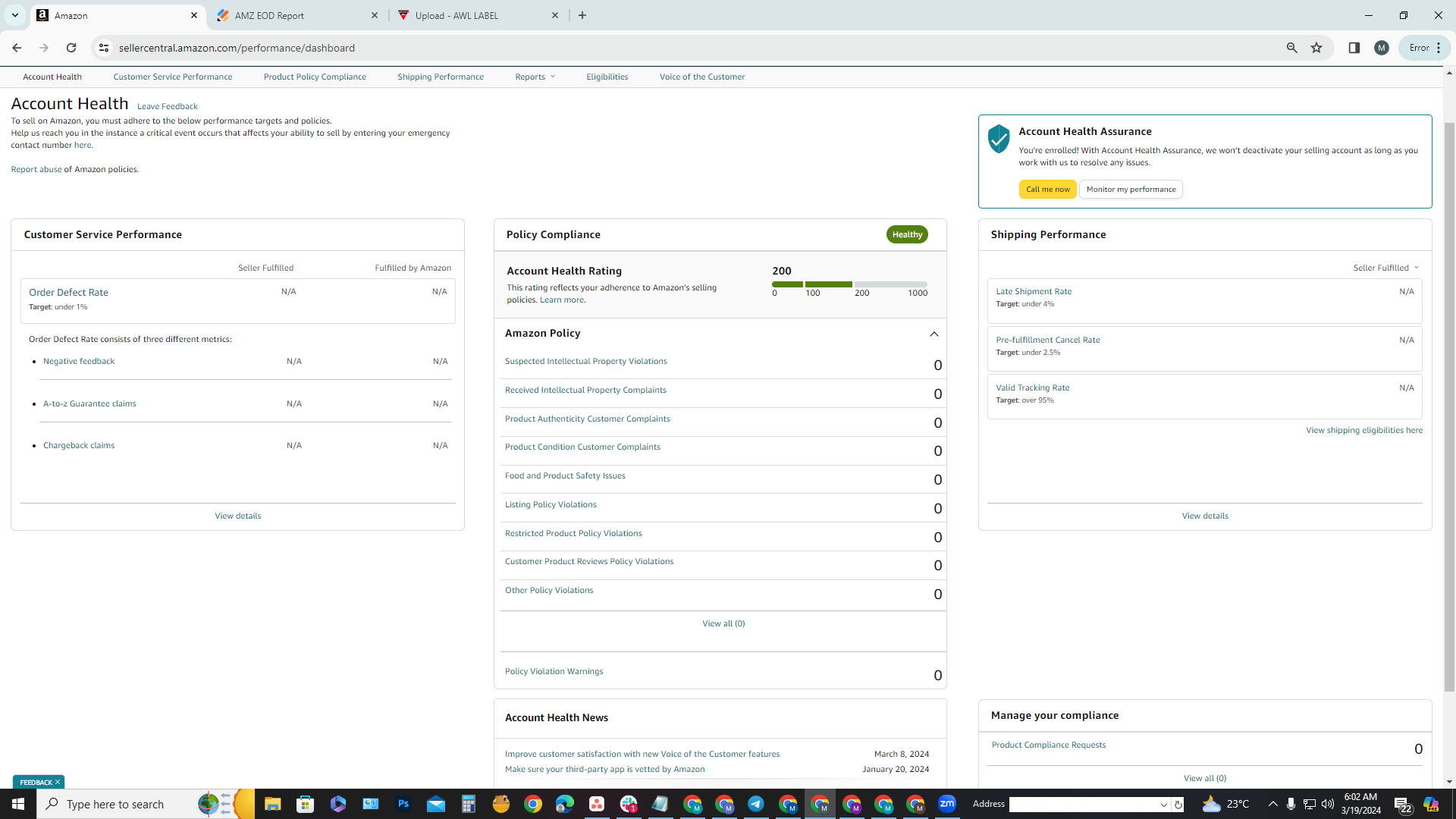Open the Shipping Performance menu item

(441, 77)
